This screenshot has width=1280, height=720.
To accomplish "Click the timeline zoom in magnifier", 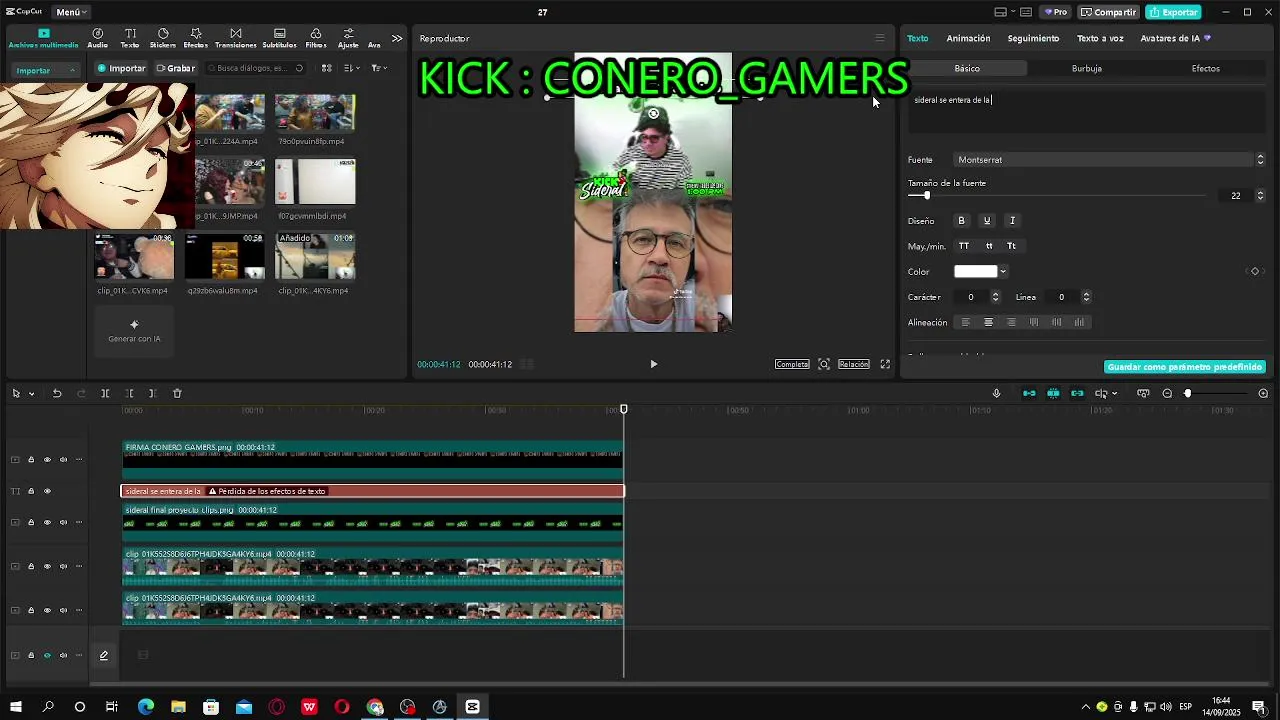I will tap(1263, 393).
